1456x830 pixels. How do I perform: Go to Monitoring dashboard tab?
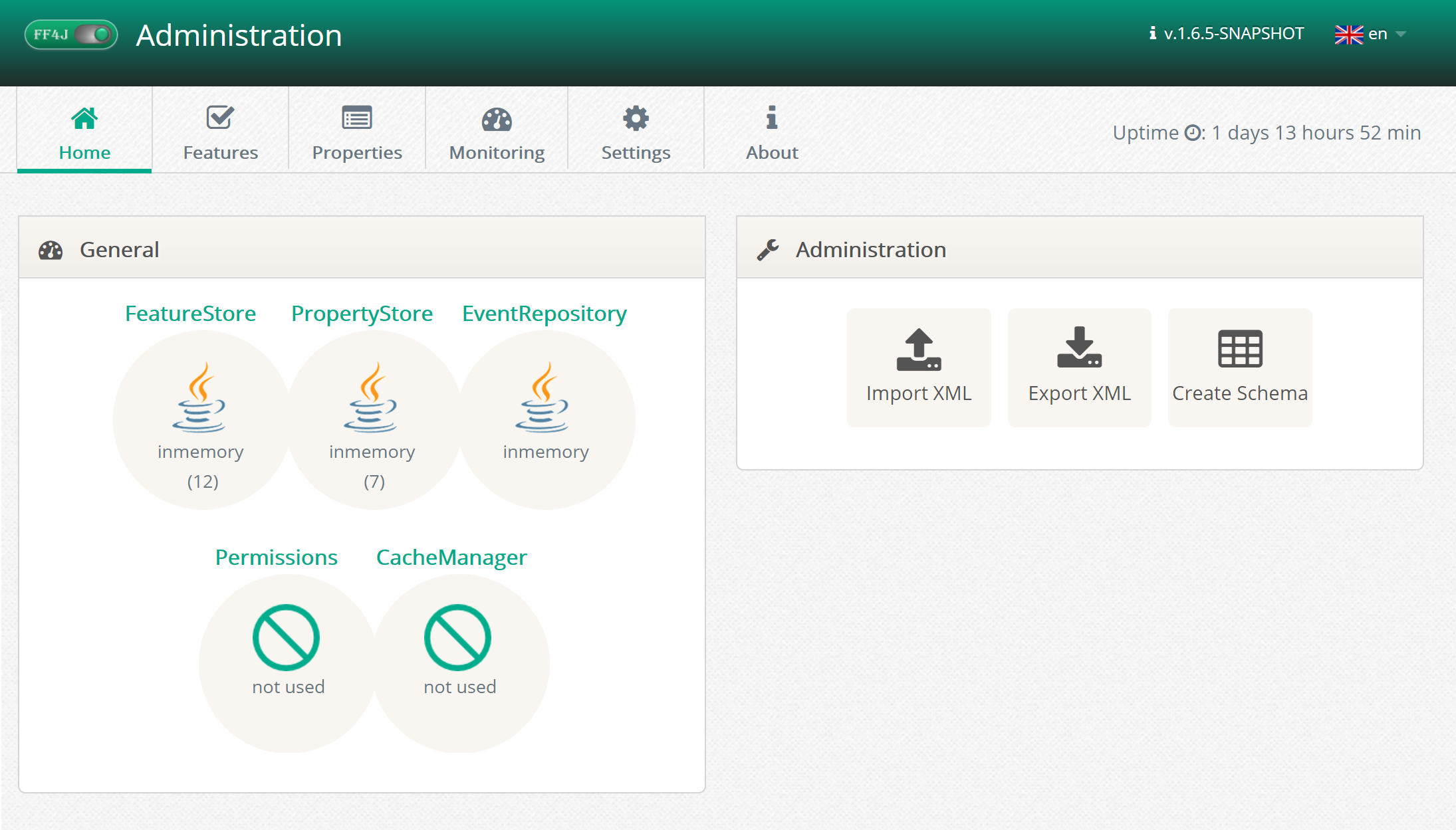tap(497, 133)
